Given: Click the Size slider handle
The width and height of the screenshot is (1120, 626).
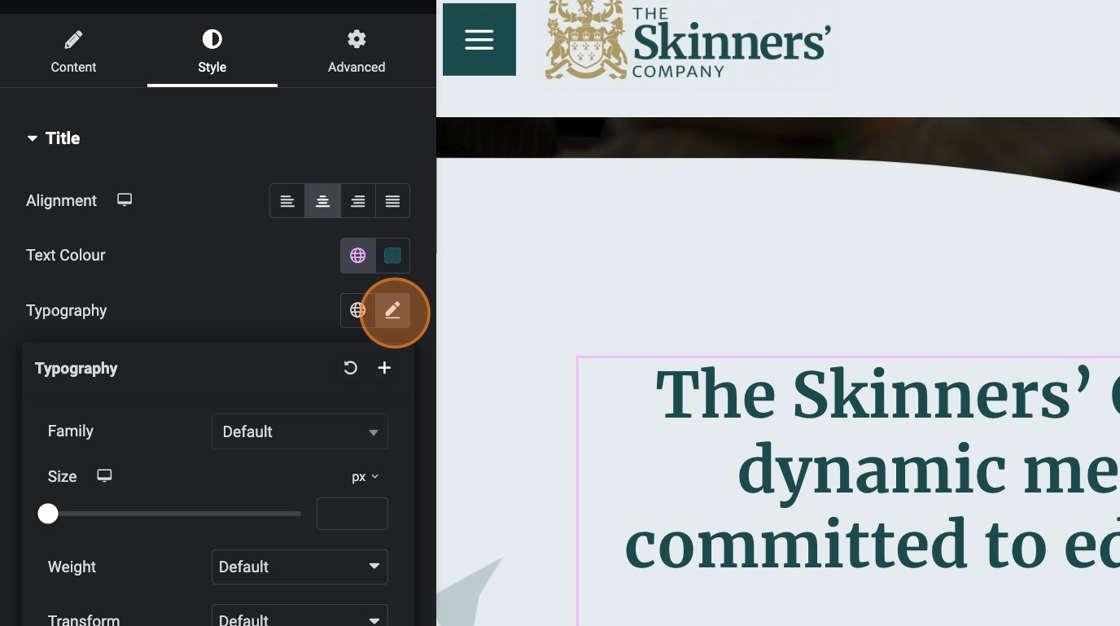Looking at the screenshot, I should click(x=48, y=513).
